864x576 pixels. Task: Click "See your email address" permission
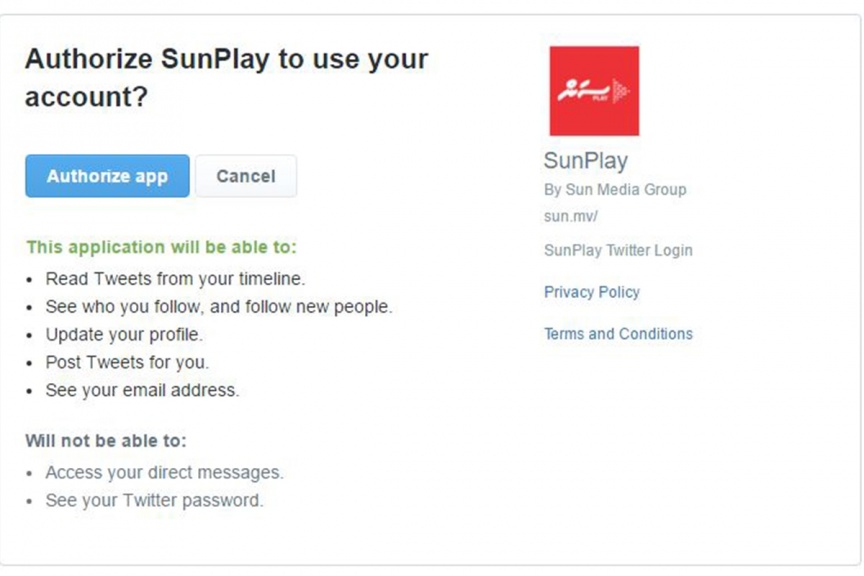tap(142, 390)
